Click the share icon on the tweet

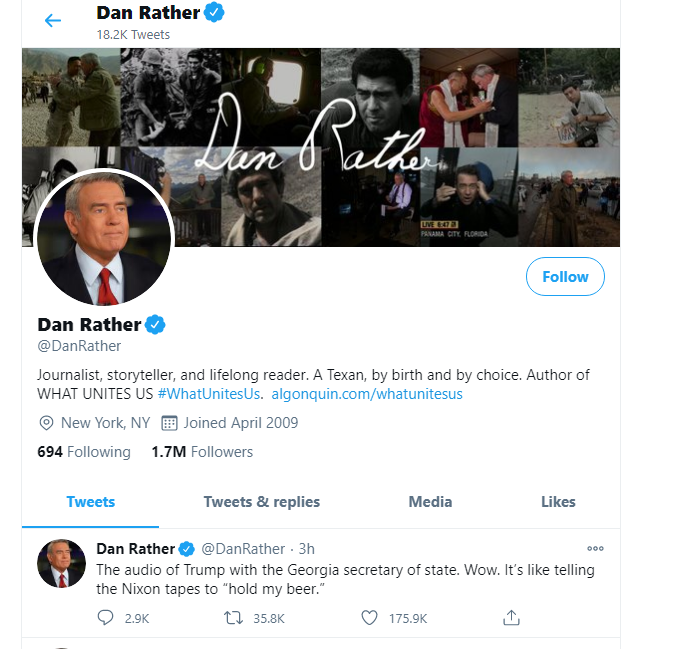(511, 618)
